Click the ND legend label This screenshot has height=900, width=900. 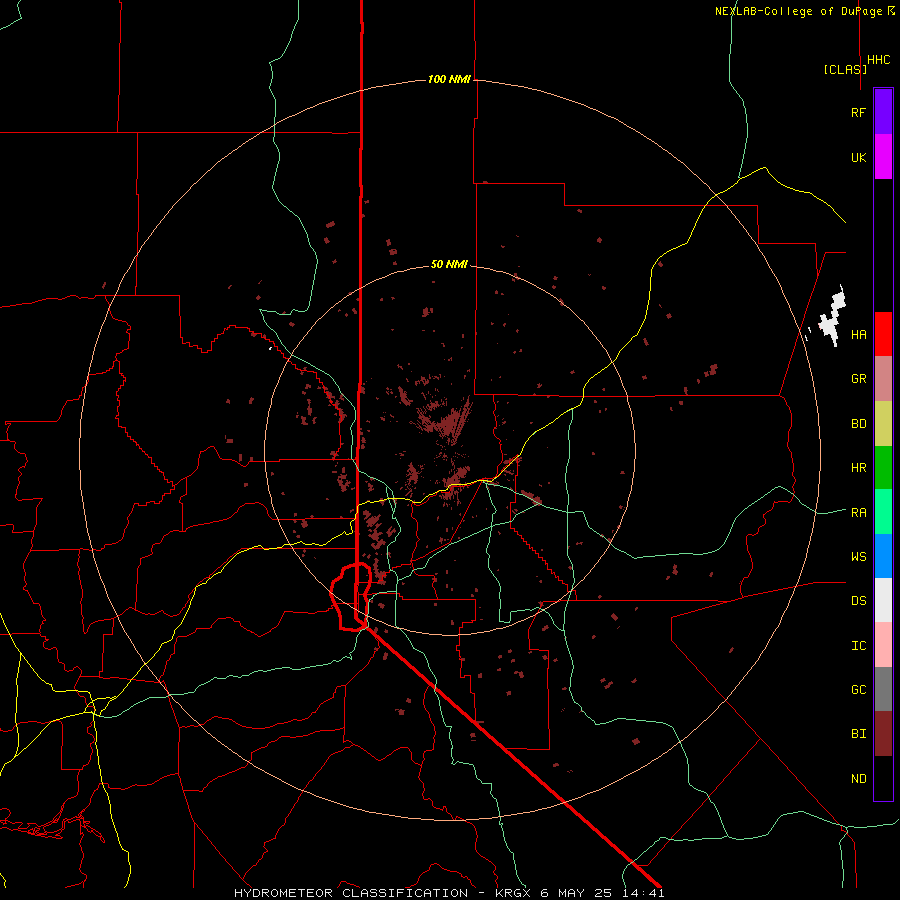[x=858, y=779]
